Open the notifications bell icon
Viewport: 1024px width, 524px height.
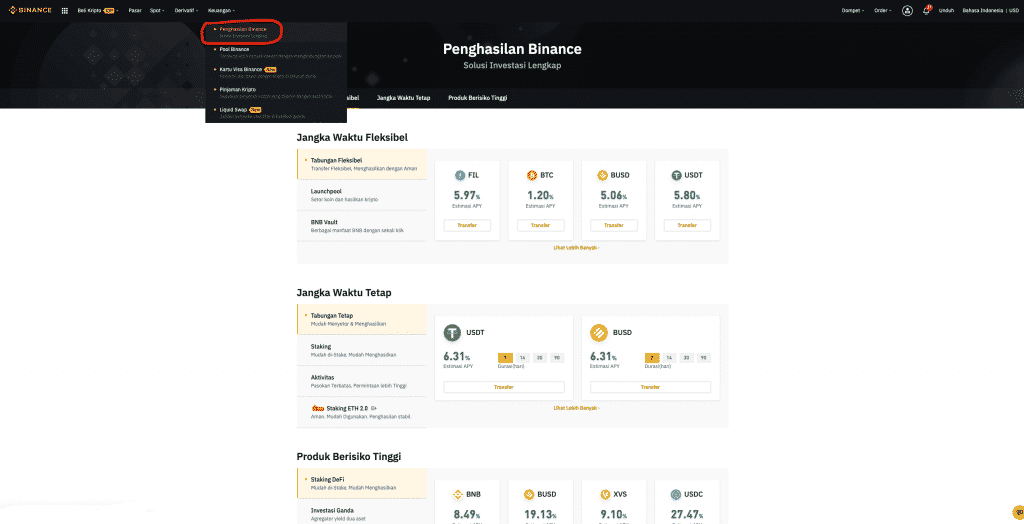pyautogui.click(x=926, y=10)
